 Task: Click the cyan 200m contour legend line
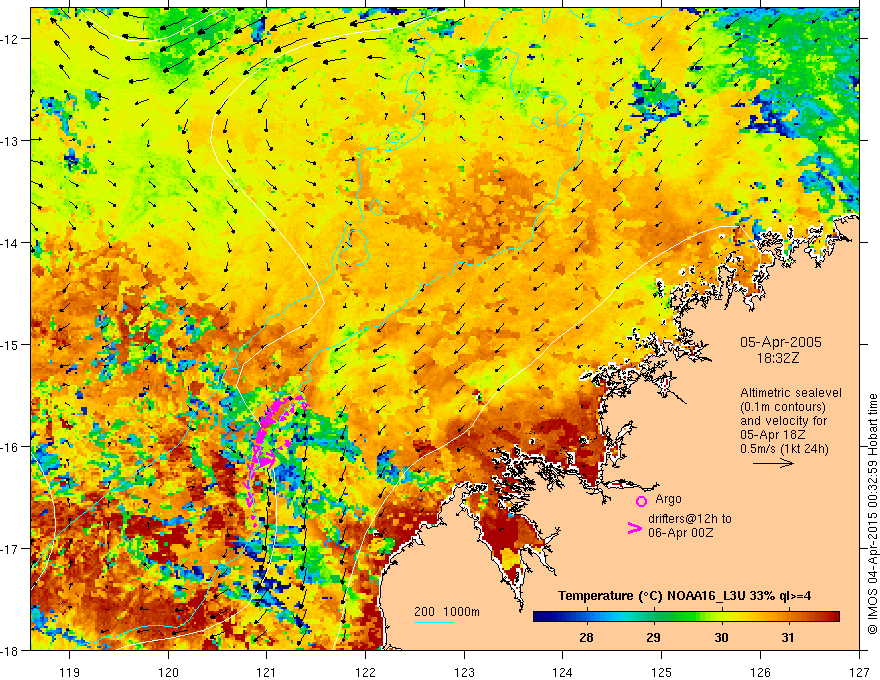[x=434, y=622]
